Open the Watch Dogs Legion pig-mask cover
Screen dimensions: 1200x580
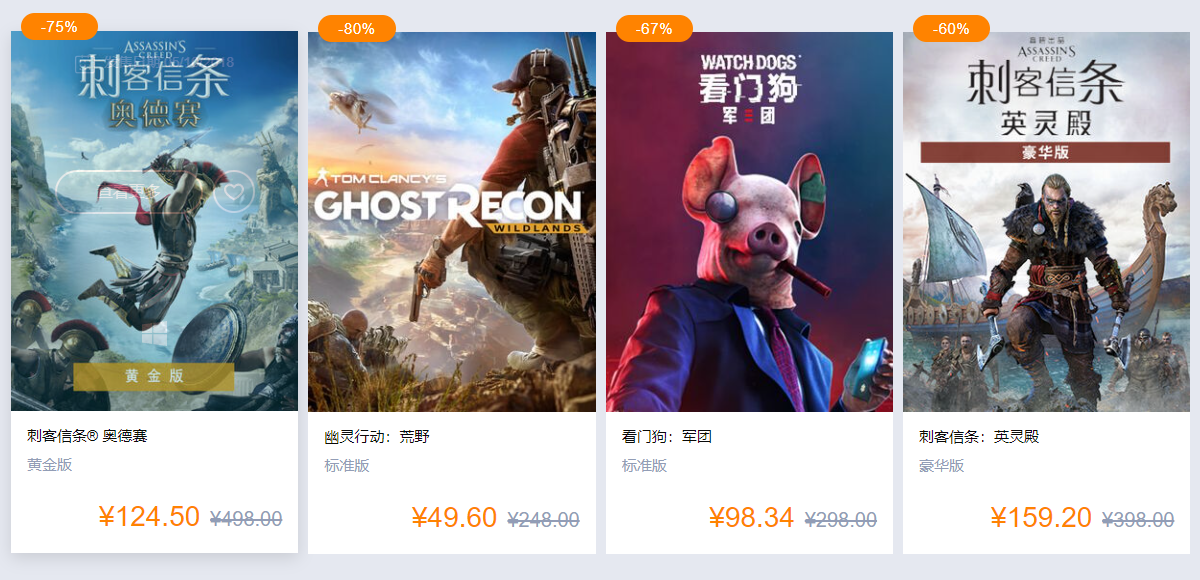749,222
